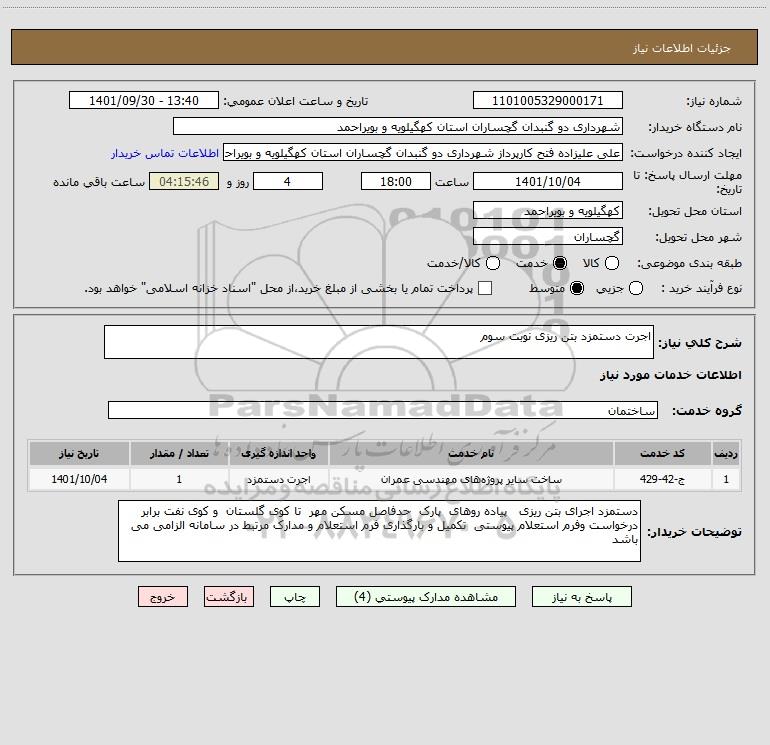Viewport: 770px width, 745px height.
Task: Click the اطلاعات خدمات مورد نیاز heading
Action: pos(670,375)
